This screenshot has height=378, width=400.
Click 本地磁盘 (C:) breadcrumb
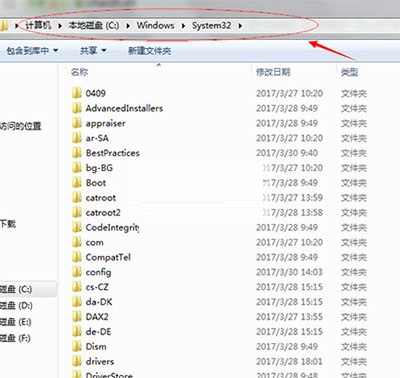[x=93, y=25]
